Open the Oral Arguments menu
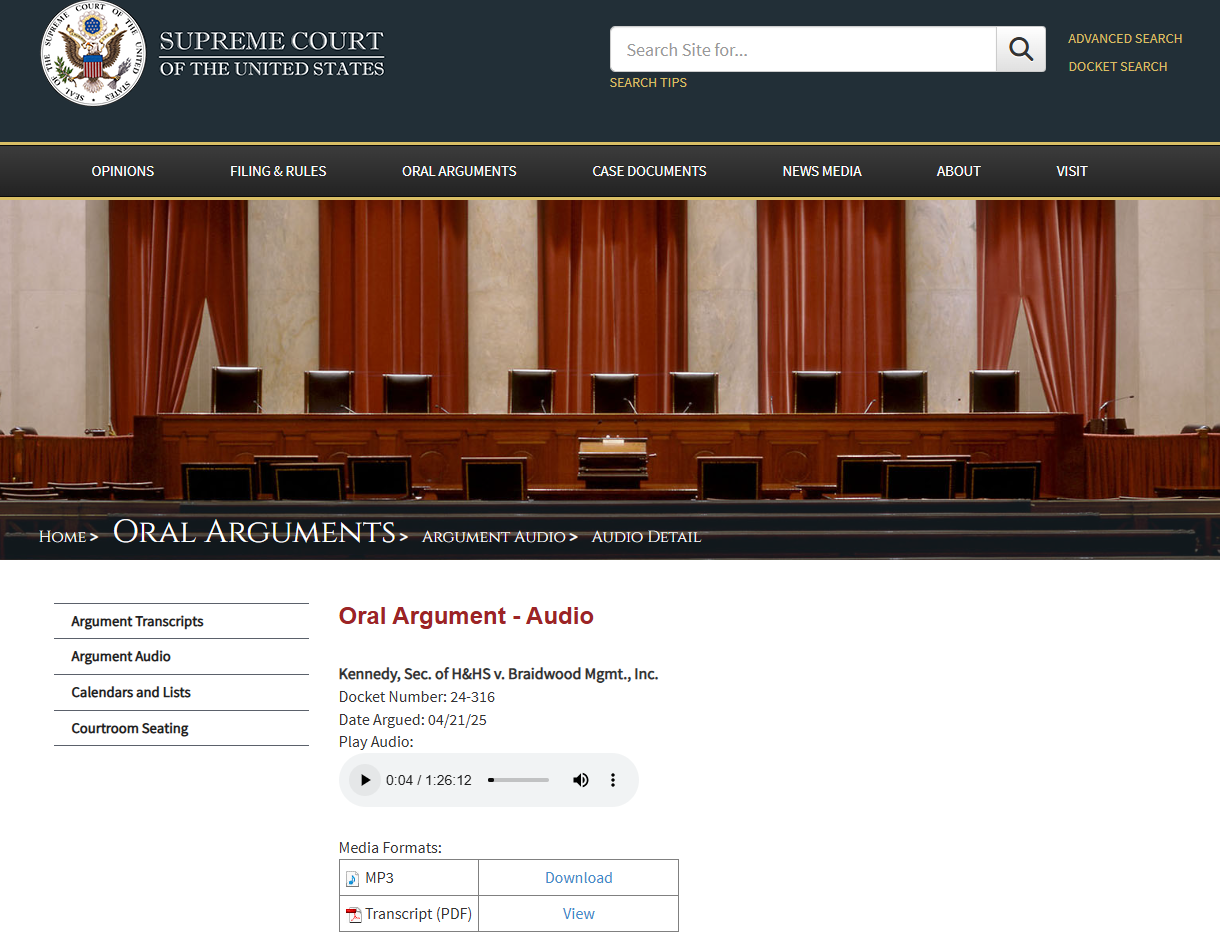The height and width of the screenshot is (936, 1220). (459, 171)
